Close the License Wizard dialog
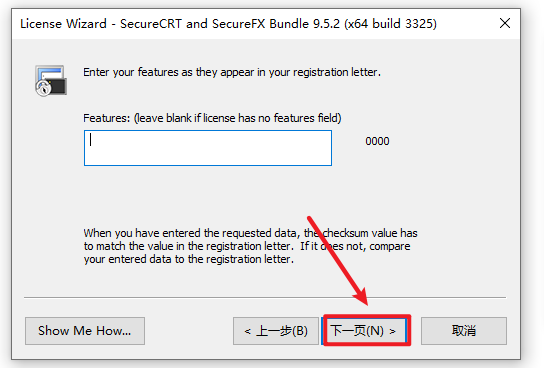This screenshot has width=544, height=368. (x=505, y=23)
